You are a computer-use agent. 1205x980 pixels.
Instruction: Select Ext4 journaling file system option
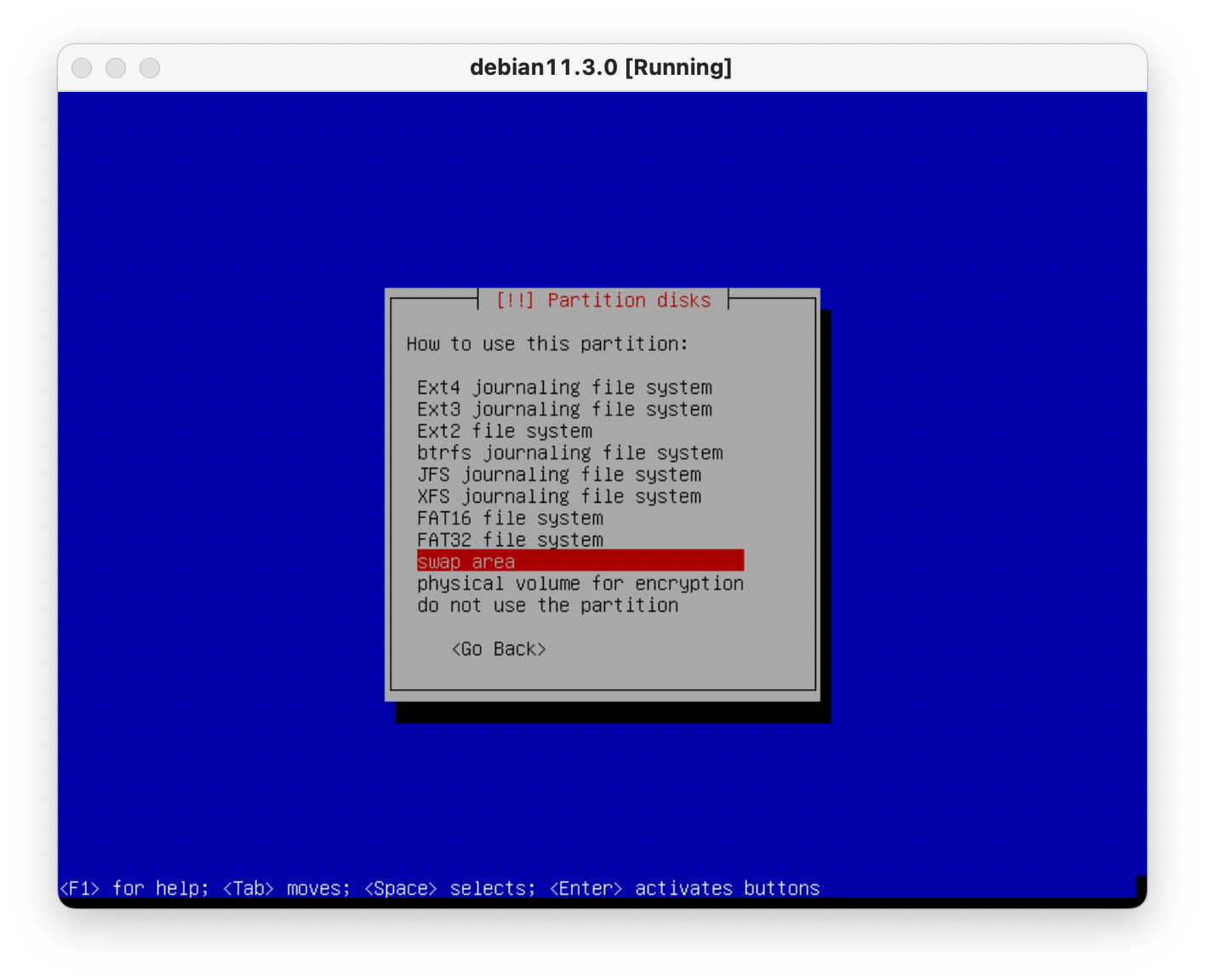(564, 388)
